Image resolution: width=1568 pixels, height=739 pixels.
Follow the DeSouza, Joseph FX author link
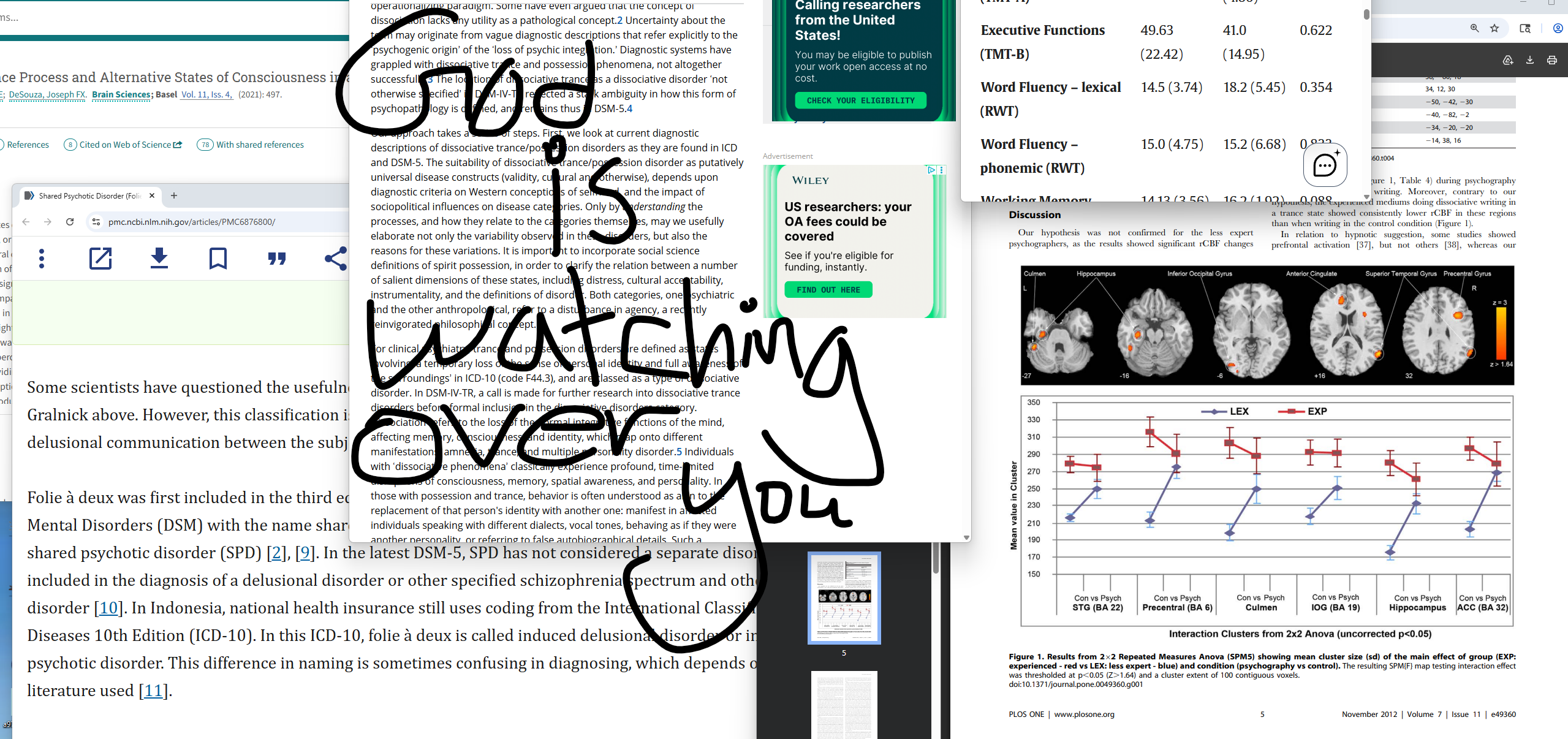[46, 94]
